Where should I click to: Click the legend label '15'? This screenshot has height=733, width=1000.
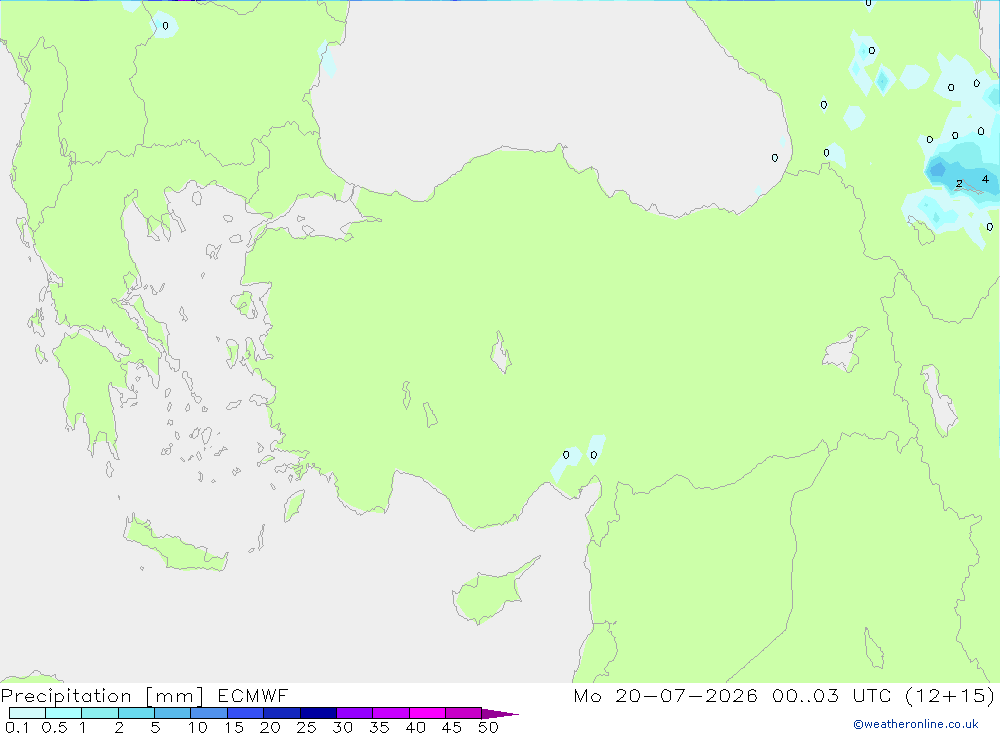234,727
